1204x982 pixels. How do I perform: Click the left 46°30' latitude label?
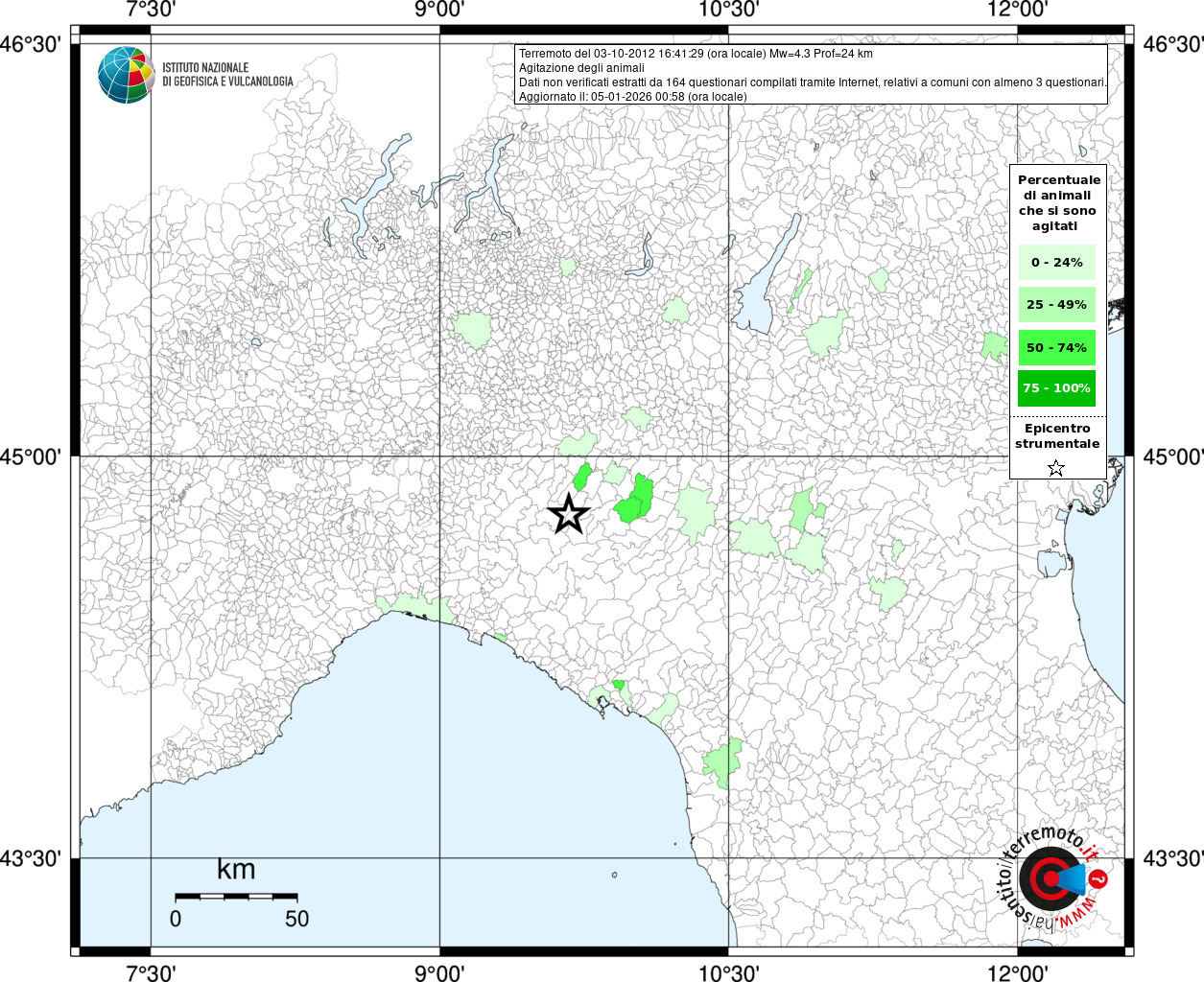[x=31, y=44]
